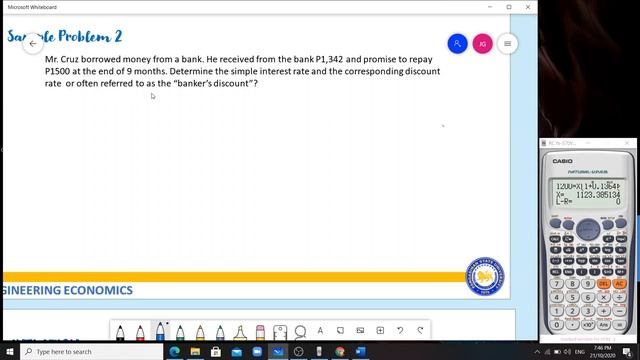Select the yellow highlighter tool
640x360 pixels.
240,332
